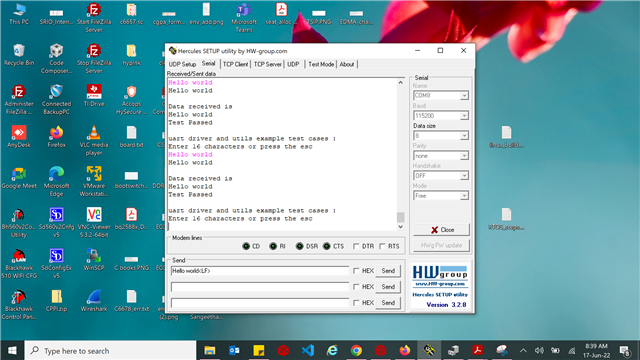Open Recycle Bin on the desktop

(x=19, y=54)
